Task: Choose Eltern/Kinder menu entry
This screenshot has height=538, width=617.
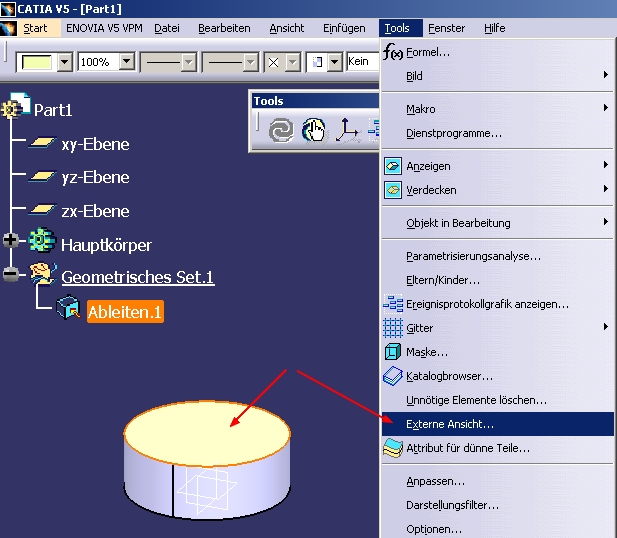Action: click(x=497, y=280)
